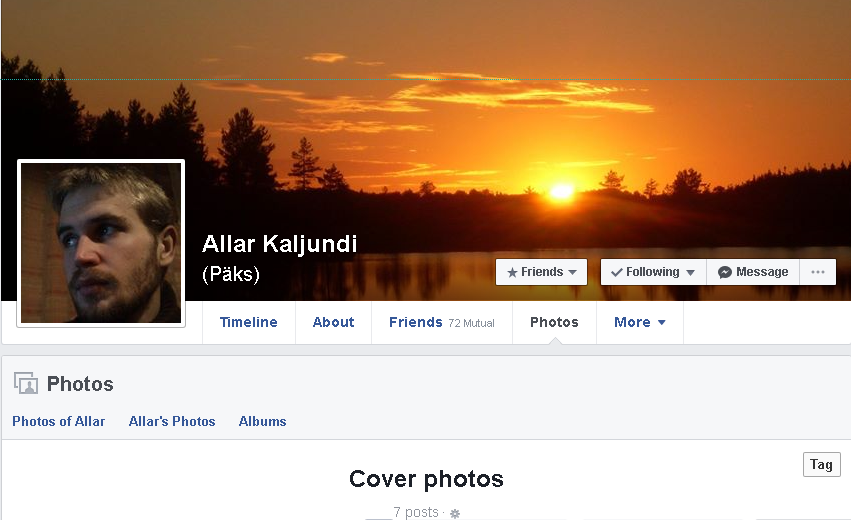This screenshot has width=851, height=520.
Task: Click the star icon on Friends button
Action: (x=512, y=272)
